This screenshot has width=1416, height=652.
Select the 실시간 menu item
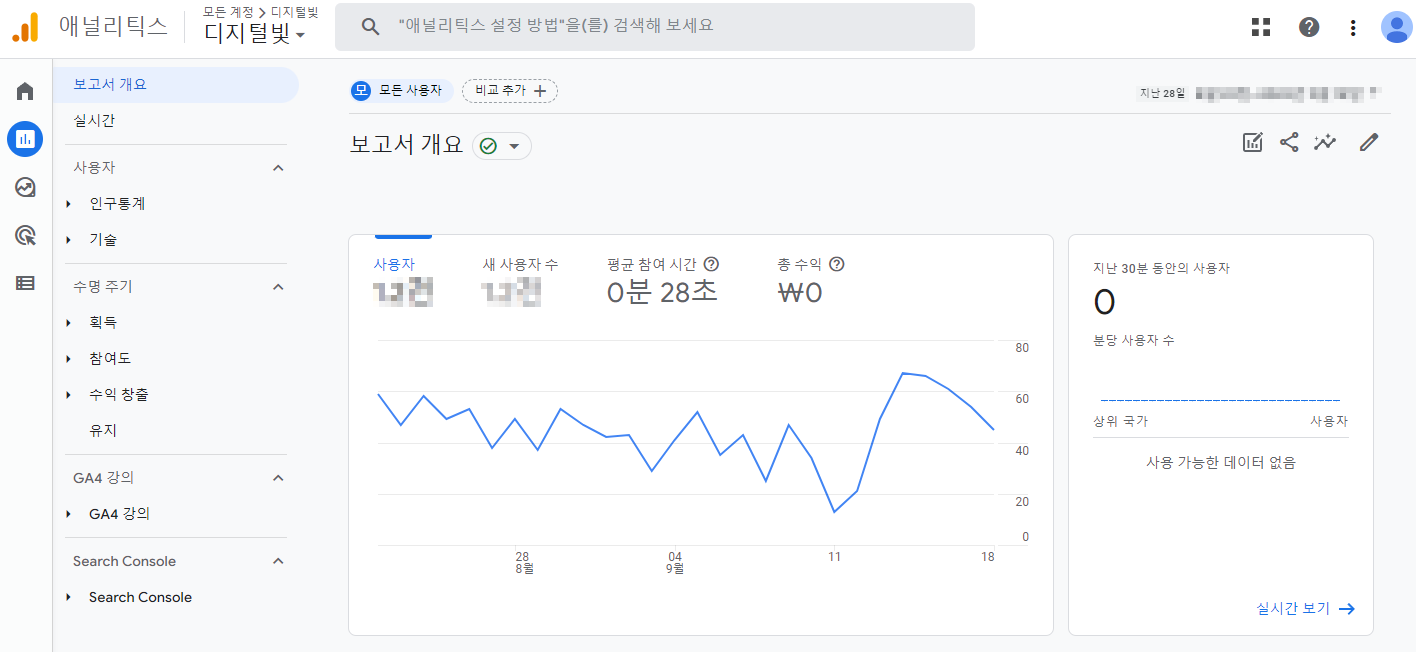[94, 120]
